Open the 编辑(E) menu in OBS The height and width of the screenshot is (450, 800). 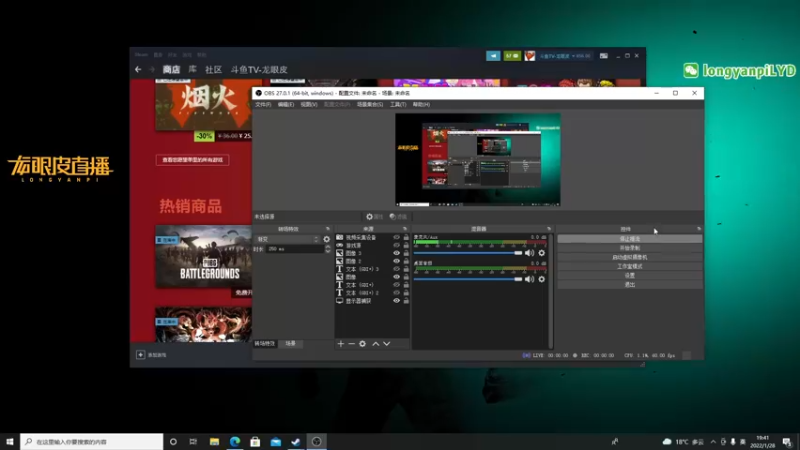click(286, 105)
